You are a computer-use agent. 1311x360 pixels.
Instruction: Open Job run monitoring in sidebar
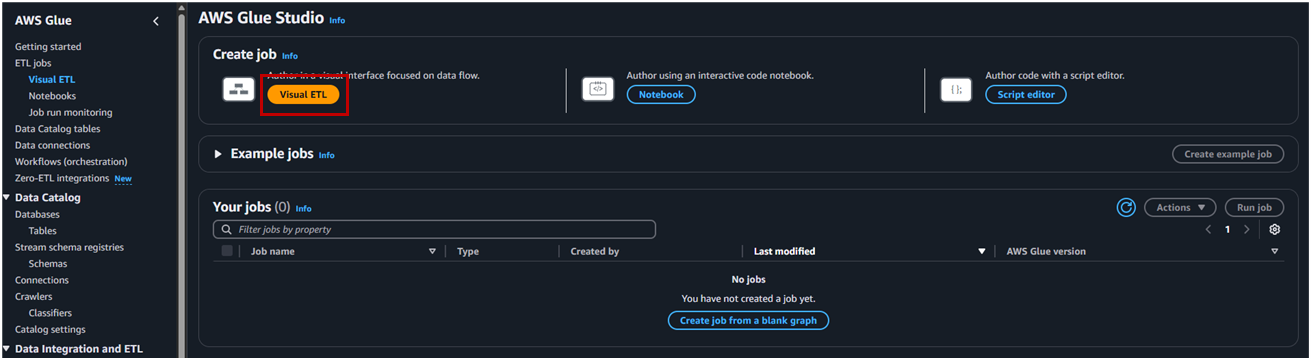point(70,112)
